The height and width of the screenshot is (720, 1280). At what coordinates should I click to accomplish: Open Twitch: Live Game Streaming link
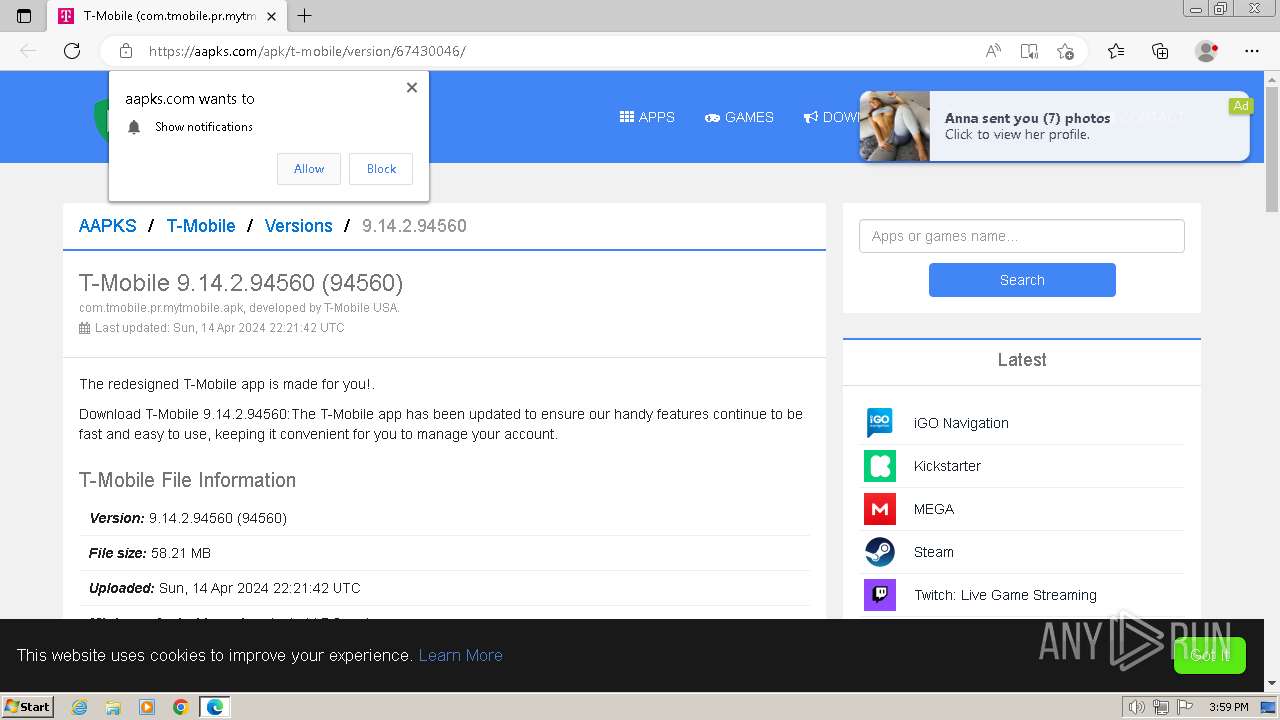pyautogui.click(x=1005, y=595)
